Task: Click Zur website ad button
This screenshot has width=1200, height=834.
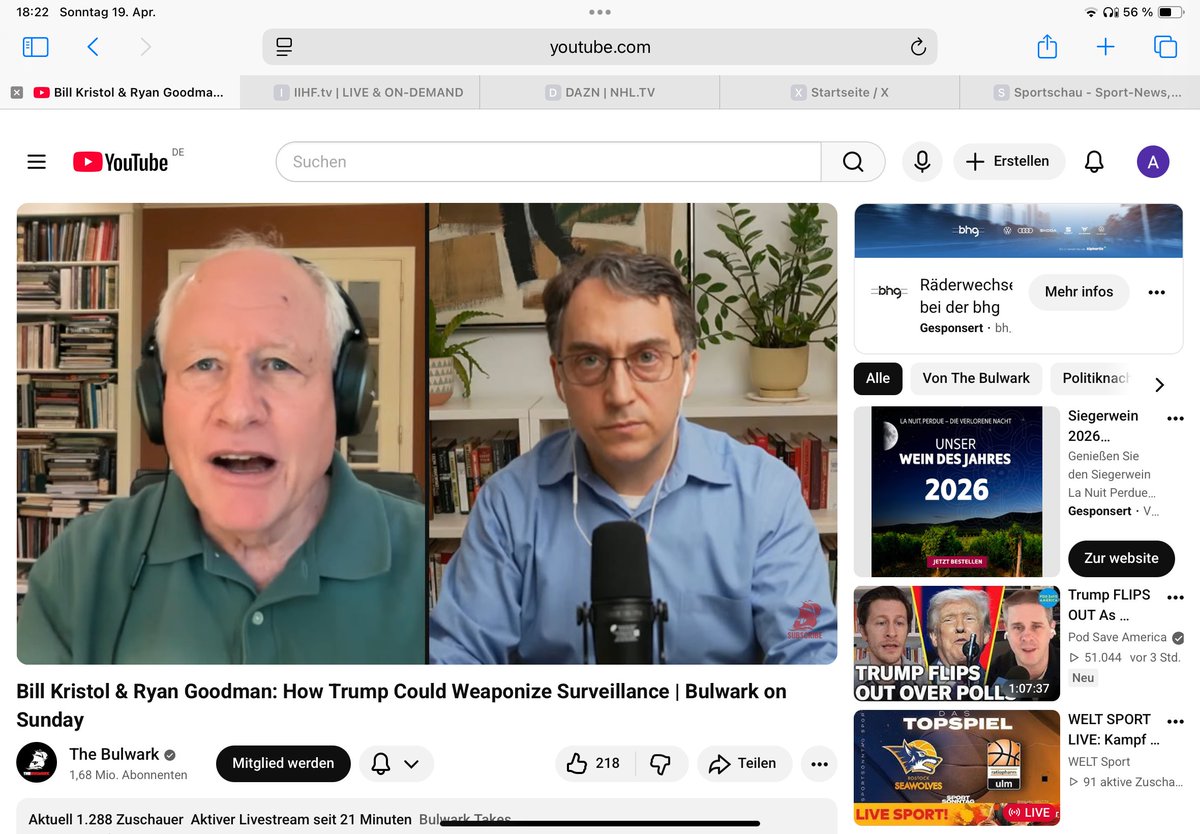Action: [1121, 558]
